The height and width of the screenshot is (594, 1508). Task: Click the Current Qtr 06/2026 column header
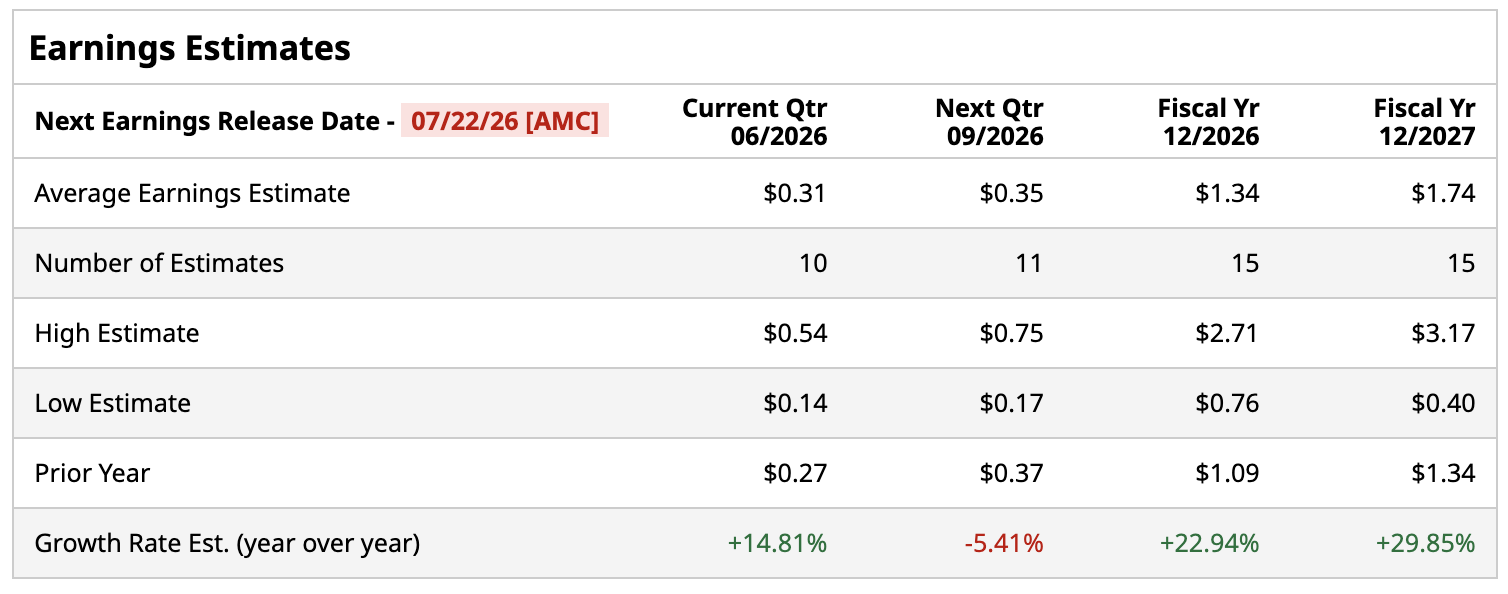[755, 122]
